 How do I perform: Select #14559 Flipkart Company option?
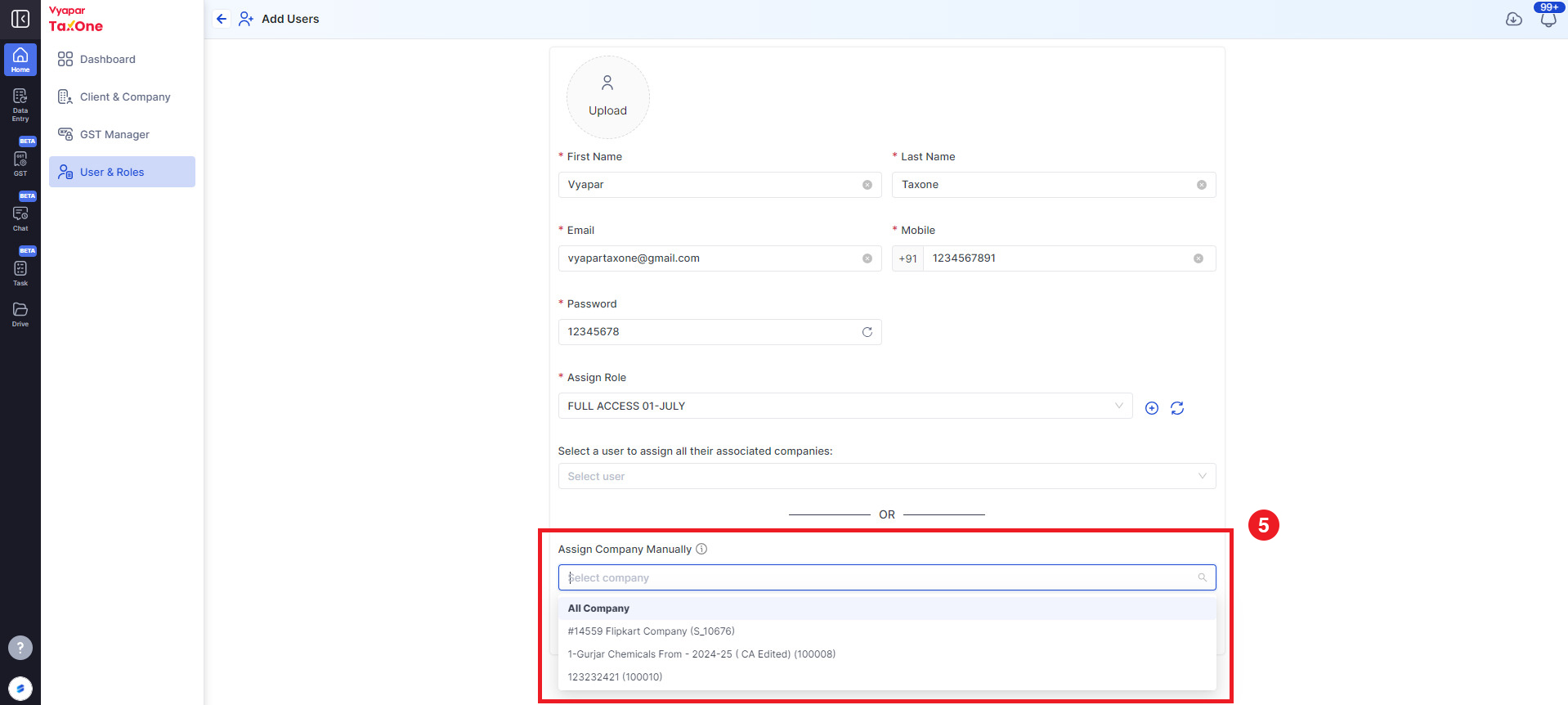click(887, 631)
